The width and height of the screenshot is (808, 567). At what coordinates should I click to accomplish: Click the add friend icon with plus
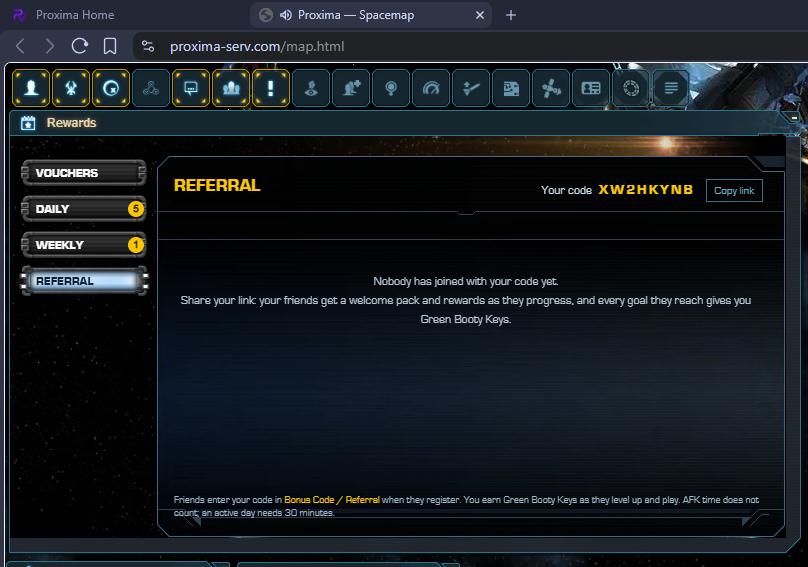click(351, 88)
